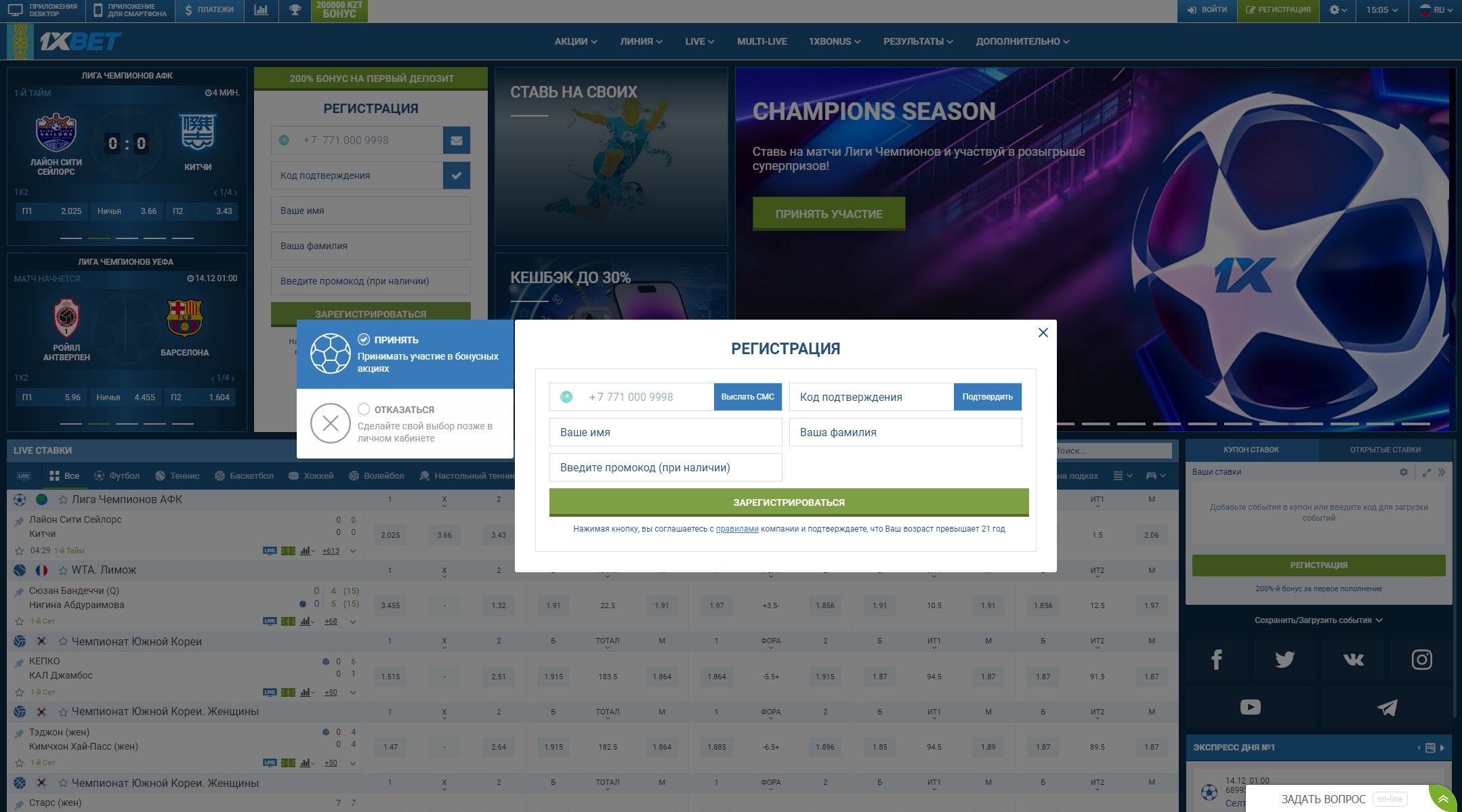Switch to 'Открытые ставки' tab
Image resolution: width=1462 pixels, height=812 pixels.
(x=1385, y=450)
